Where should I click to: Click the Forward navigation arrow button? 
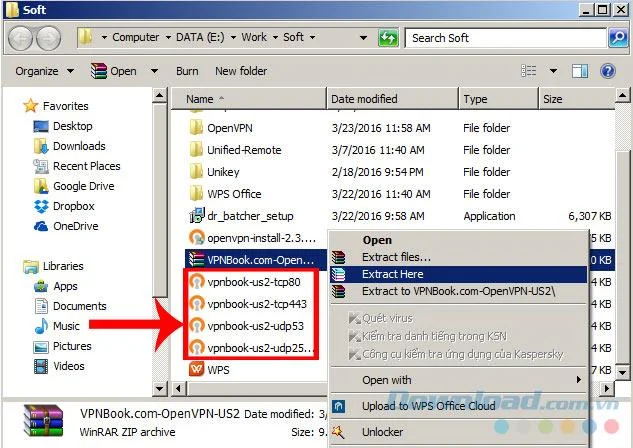(x=48, y=38)
